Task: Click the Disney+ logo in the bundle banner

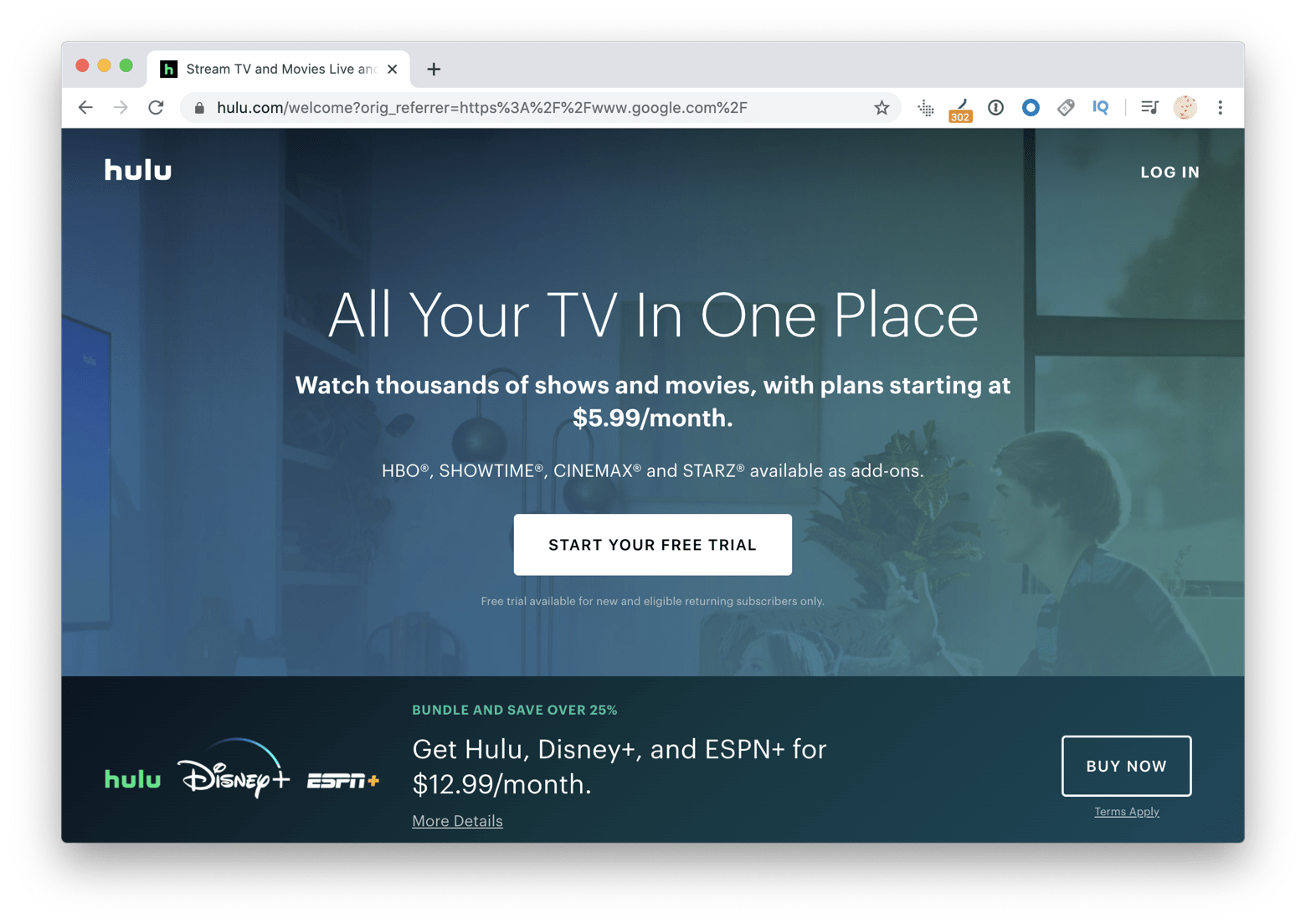Action: point(234,767)
